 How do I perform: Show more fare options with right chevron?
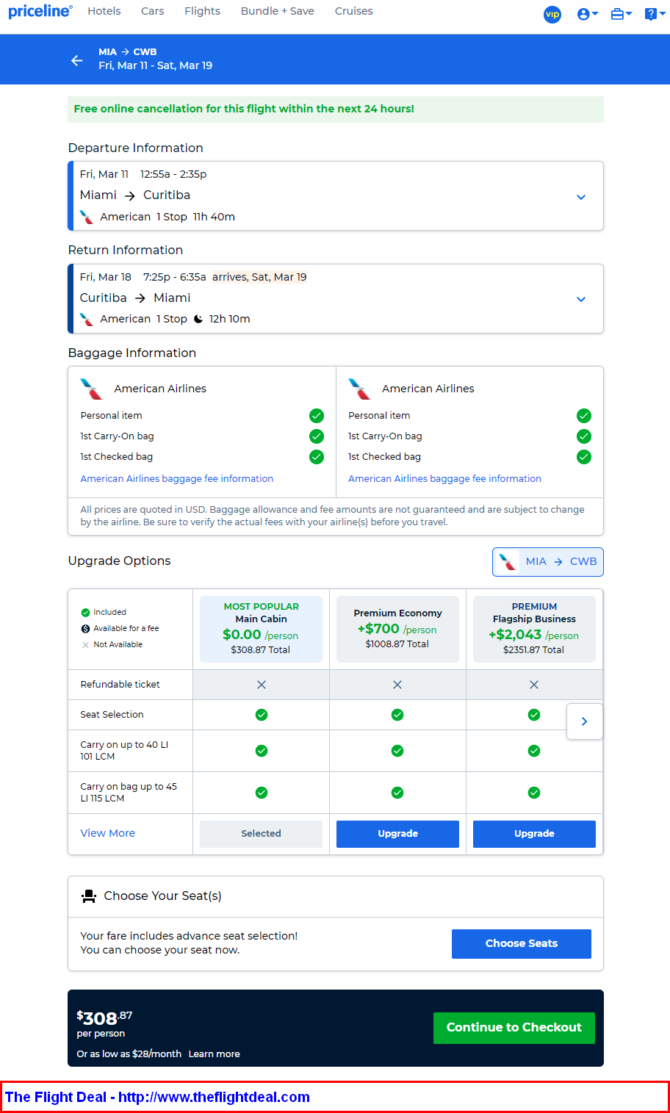pos(584,722)
